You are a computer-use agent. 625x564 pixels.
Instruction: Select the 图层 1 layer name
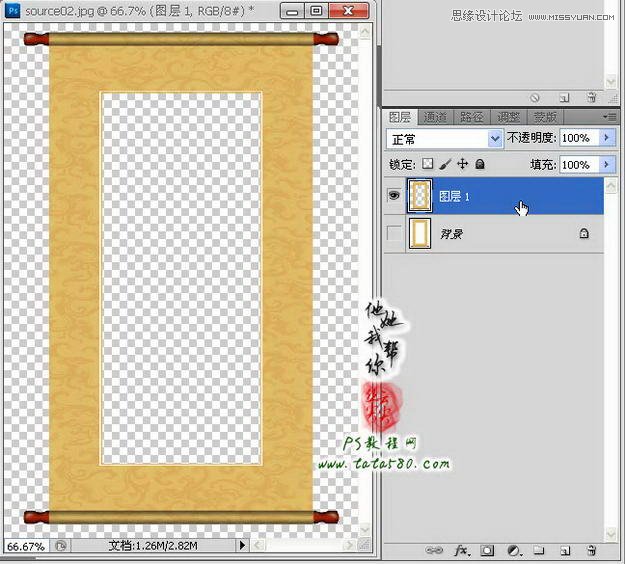(x=454, y=196)
